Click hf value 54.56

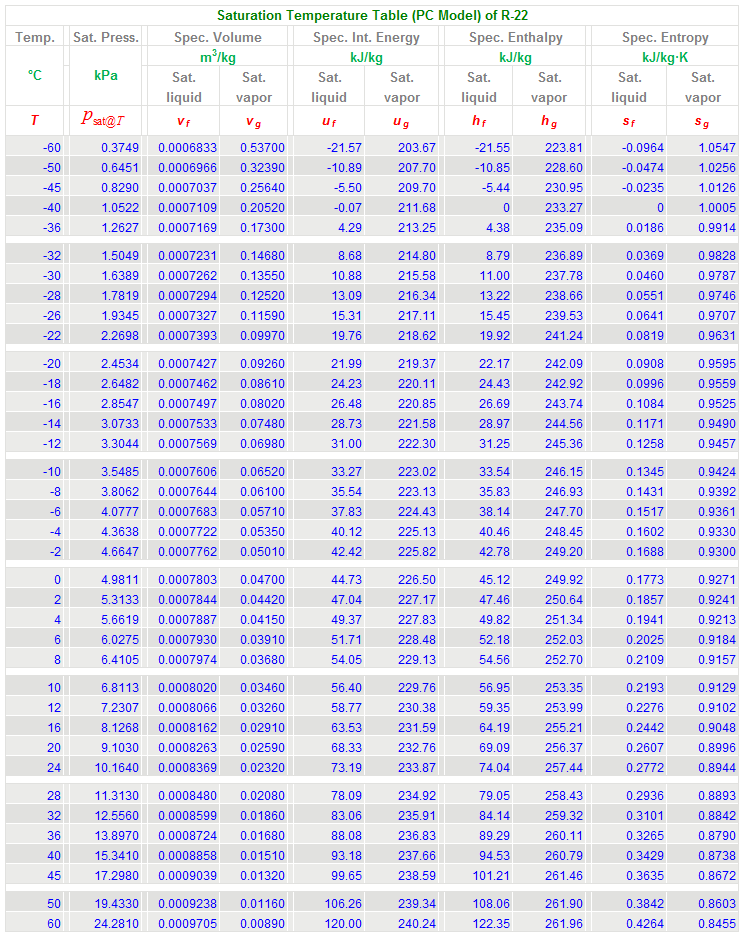click(494, 660)
